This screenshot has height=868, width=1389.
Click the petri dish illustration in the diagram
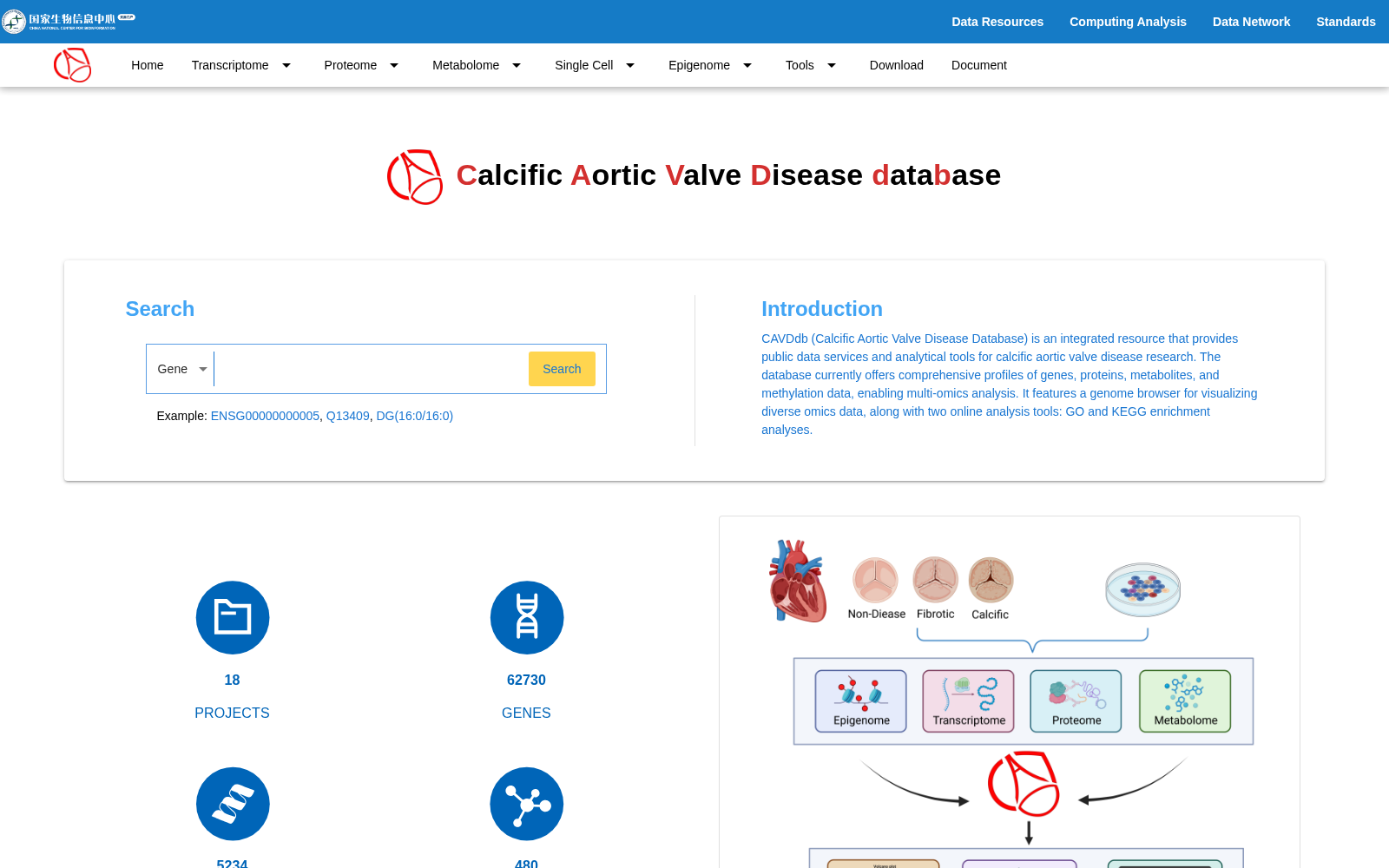(1143, 589)
